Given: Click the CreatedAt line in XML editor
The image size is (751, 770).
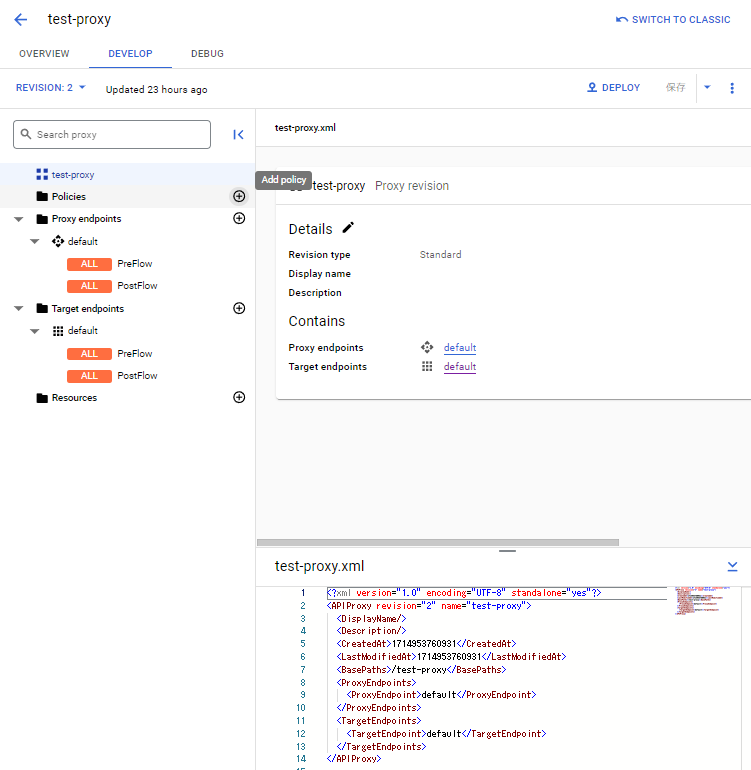Looking at the screenshot, I should [426, 644].
